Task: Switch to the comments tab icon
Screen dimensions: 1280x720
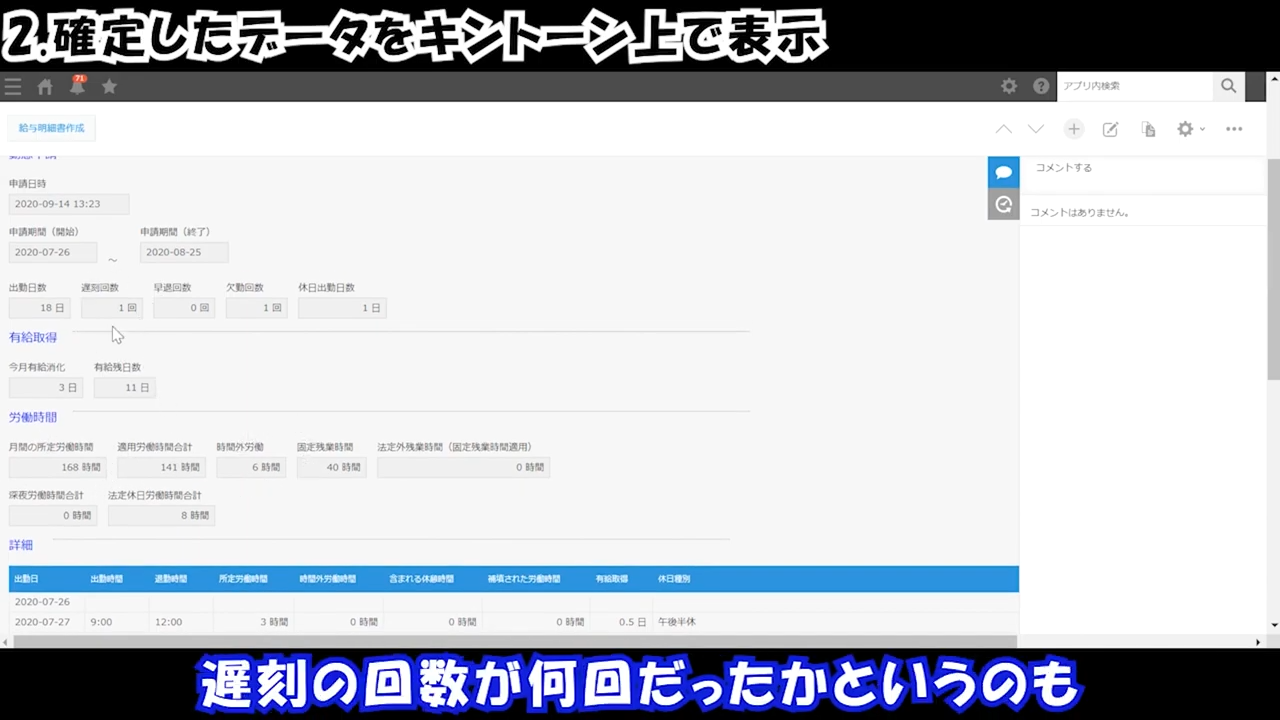Action: [1003, 172]
